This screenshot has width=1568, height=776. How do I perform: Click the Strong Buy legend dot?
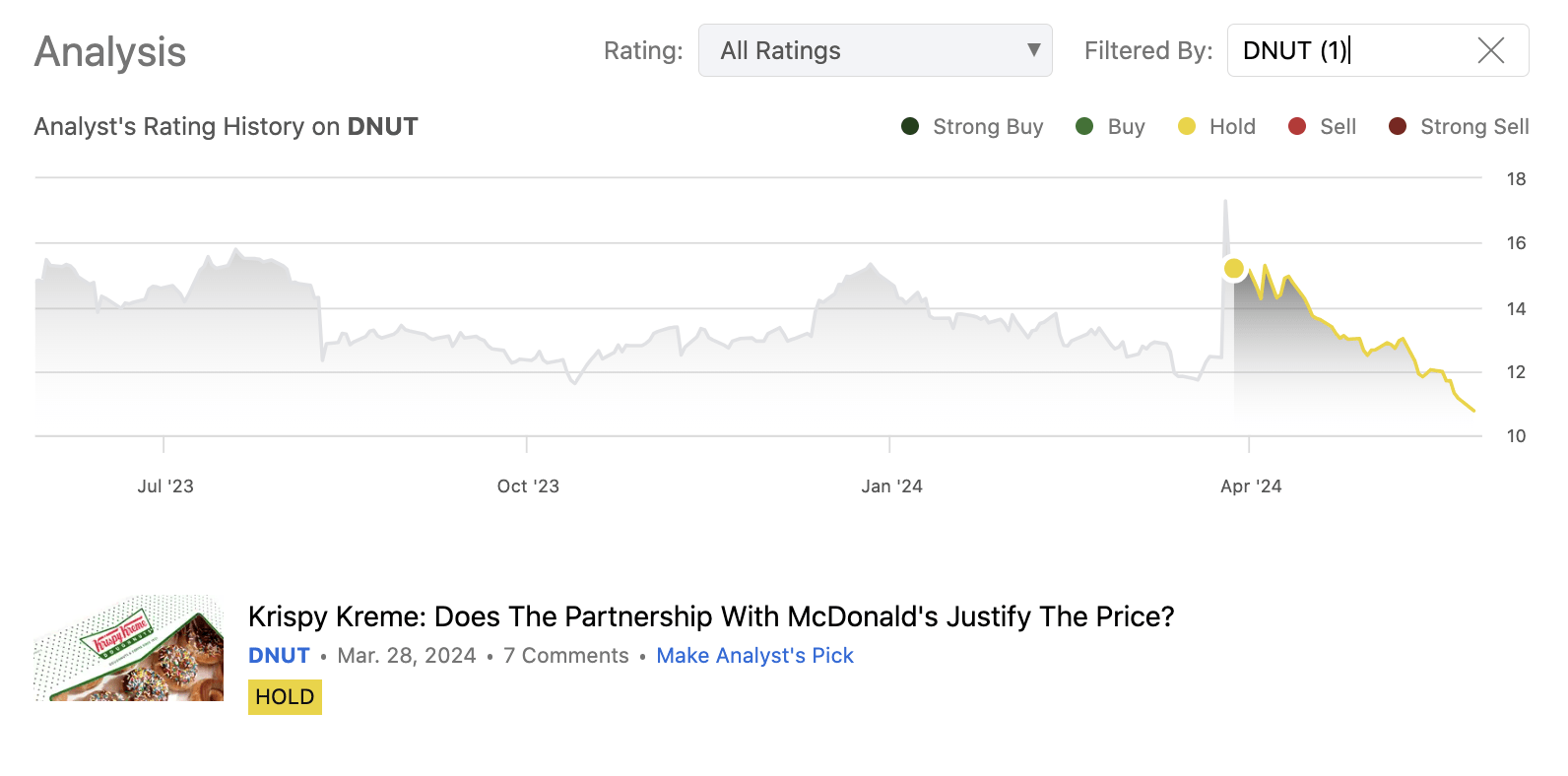[x=911, y=126]
